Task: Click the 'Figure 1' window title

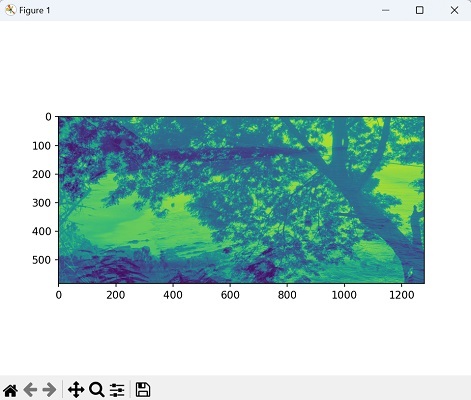Action: 34,10
